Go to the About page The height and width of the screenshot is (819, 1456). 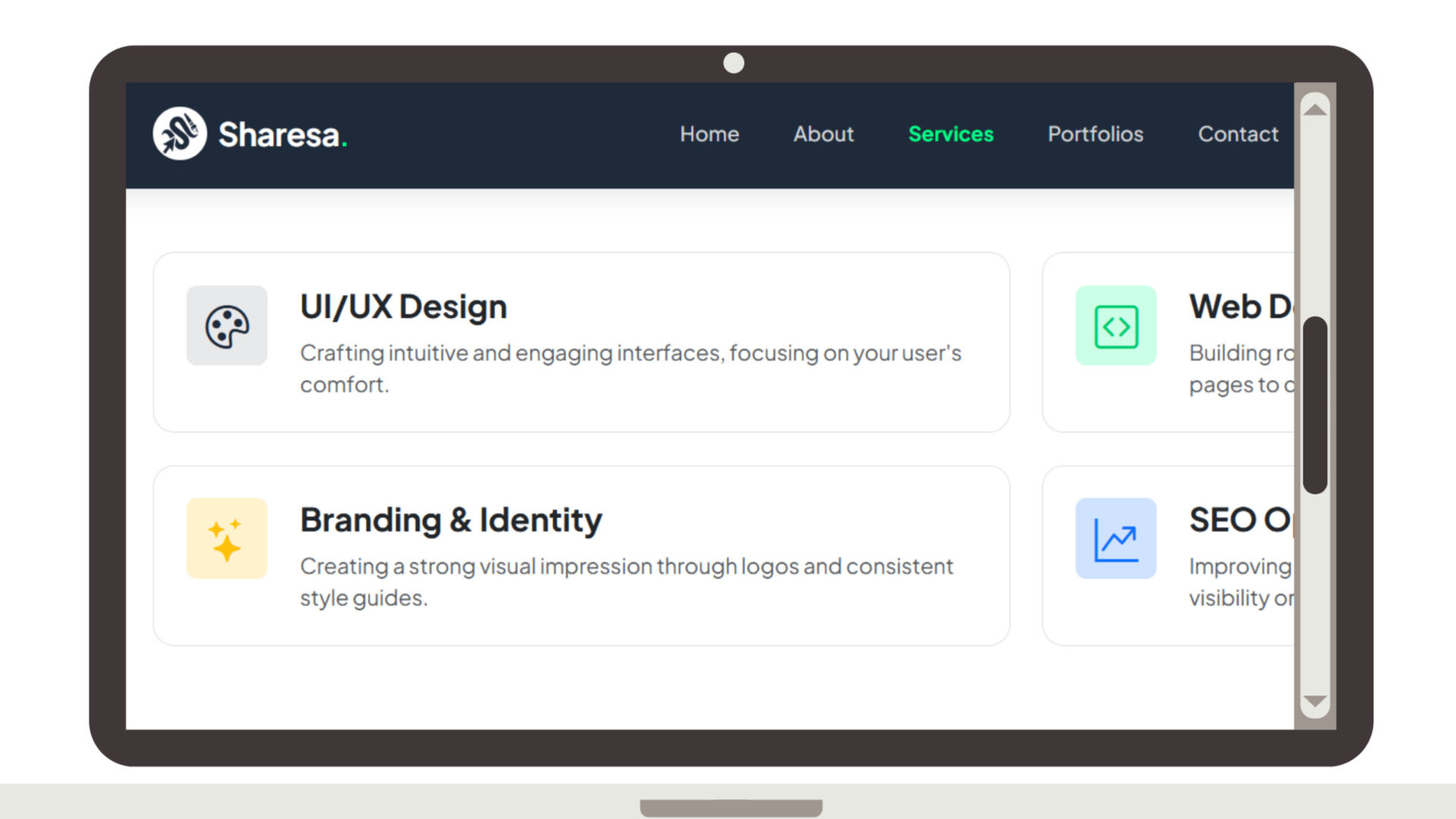coord(824,134)
